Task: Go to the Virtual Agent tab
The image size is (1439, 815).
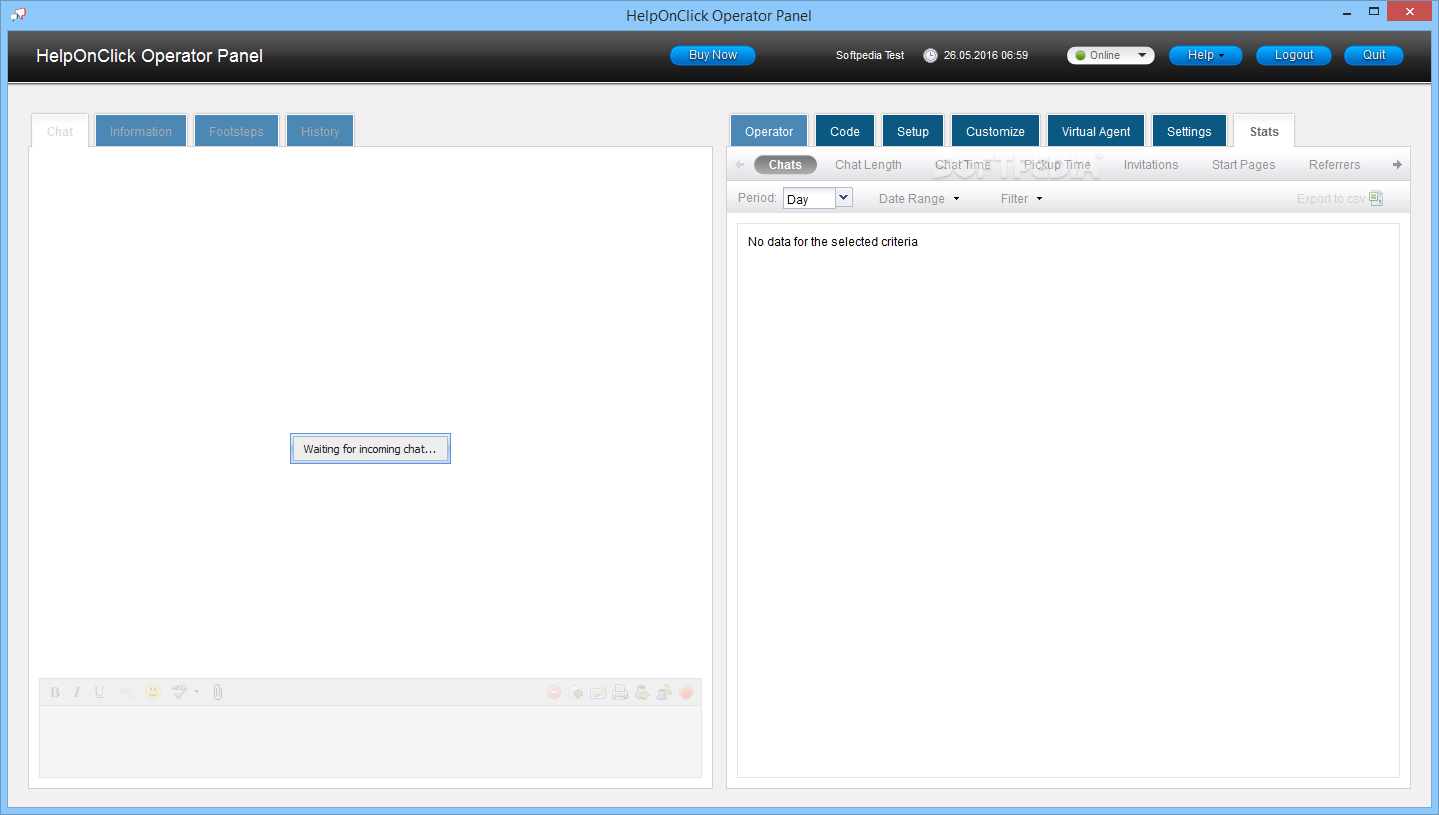Action: (1096, 131)
